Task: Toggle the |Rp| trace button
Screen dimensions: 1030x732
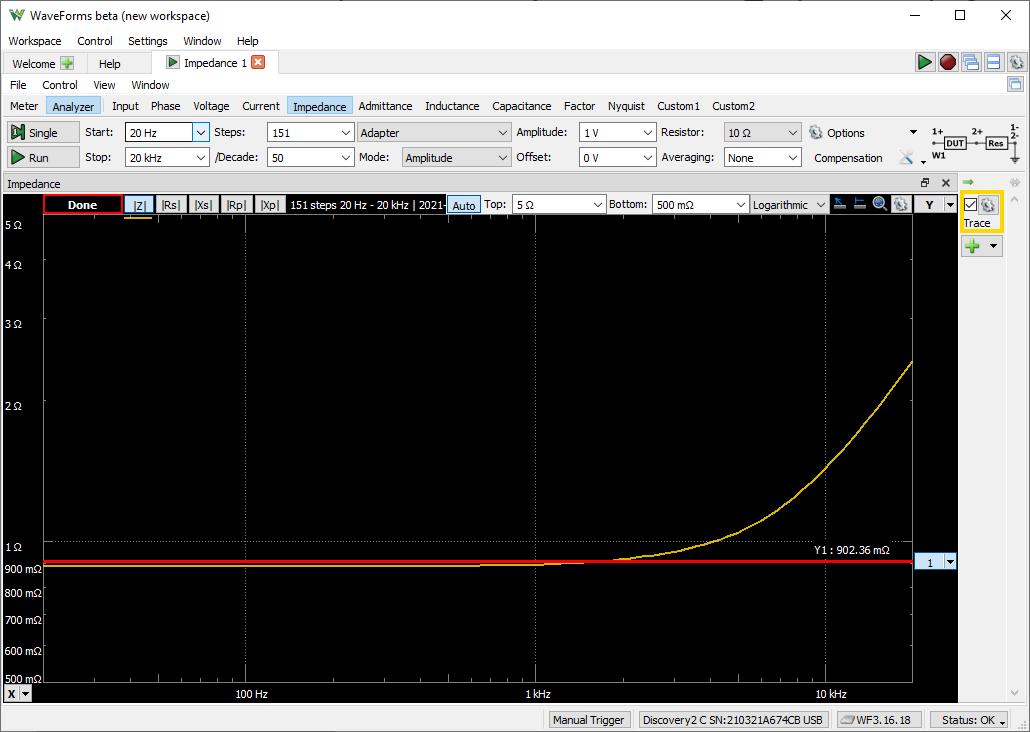Action: point(236,205)
